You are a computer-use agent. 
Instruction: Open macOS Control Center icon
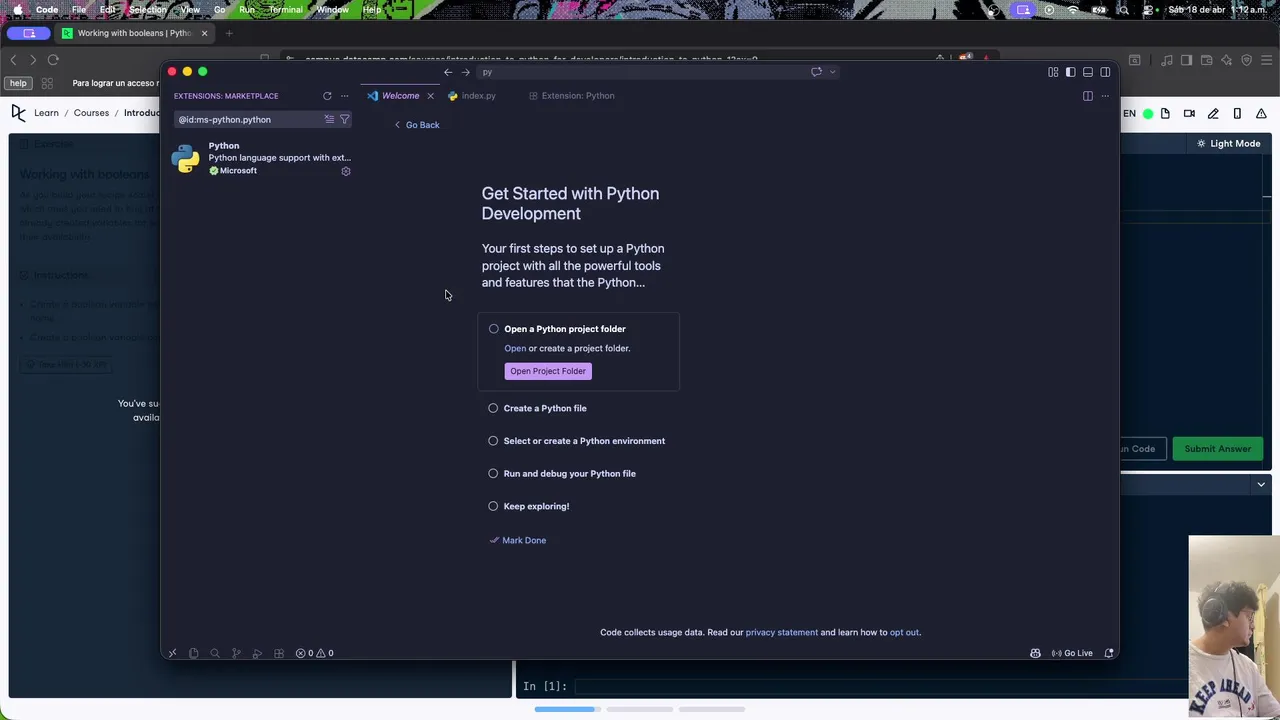point(1149,9)
